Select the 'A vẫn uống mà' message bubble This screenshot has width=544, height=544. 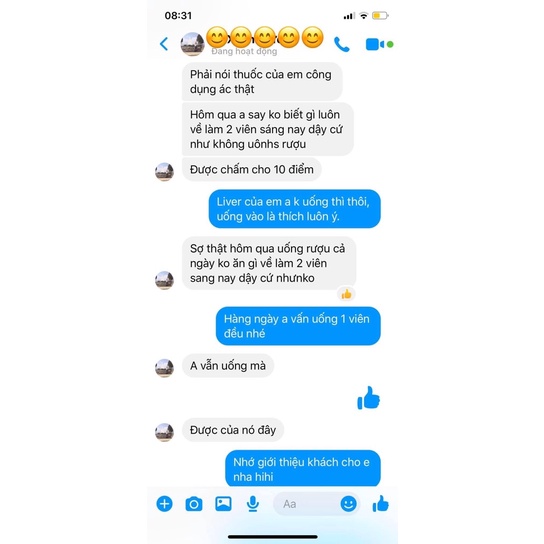(228, 366)
